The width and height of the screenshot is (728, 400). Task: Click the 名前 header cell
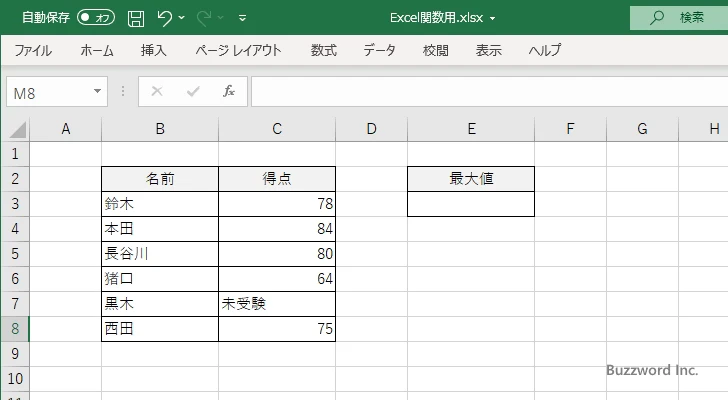(x=160, y=179)
